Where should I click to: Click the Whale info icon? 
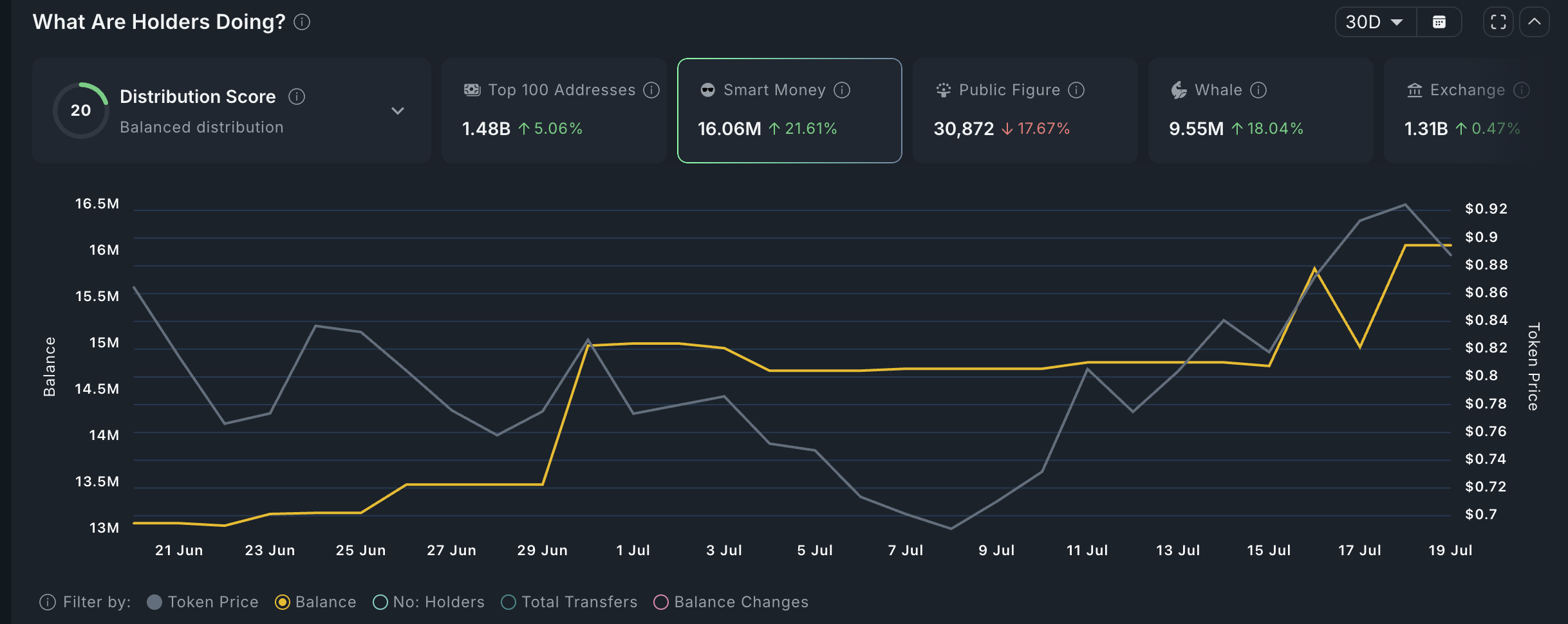(x=1258, y=90)
